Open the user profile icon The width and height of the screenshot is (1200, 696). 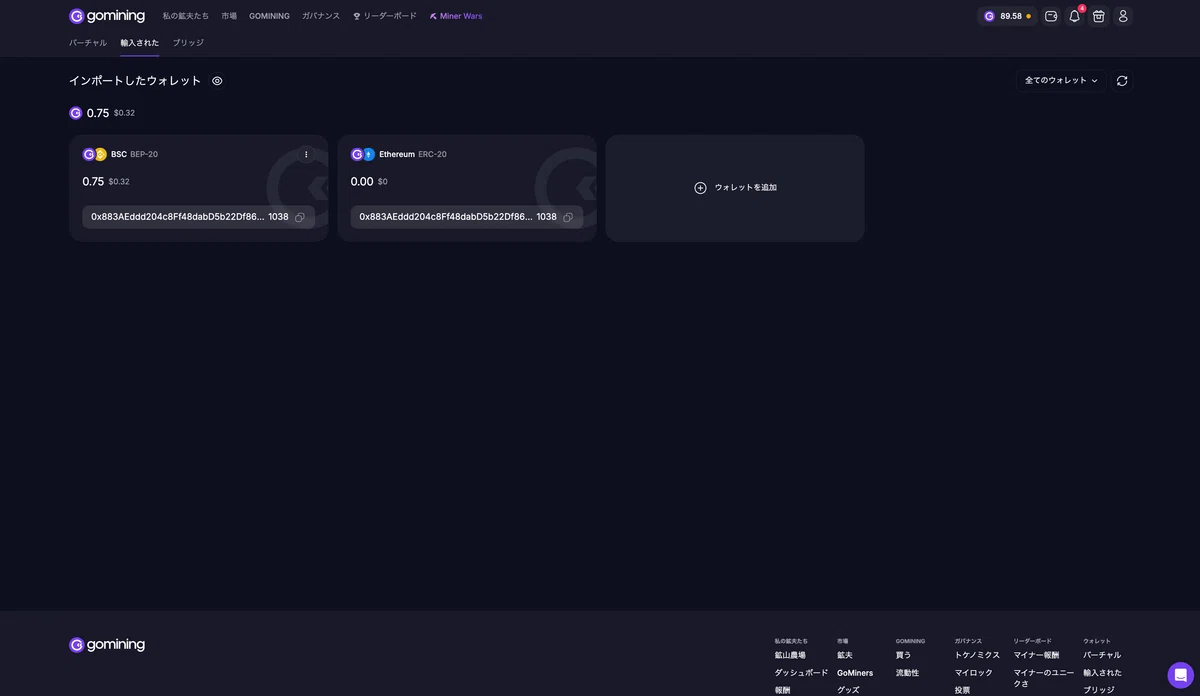pyautogui.click(x=1123, y=16)
